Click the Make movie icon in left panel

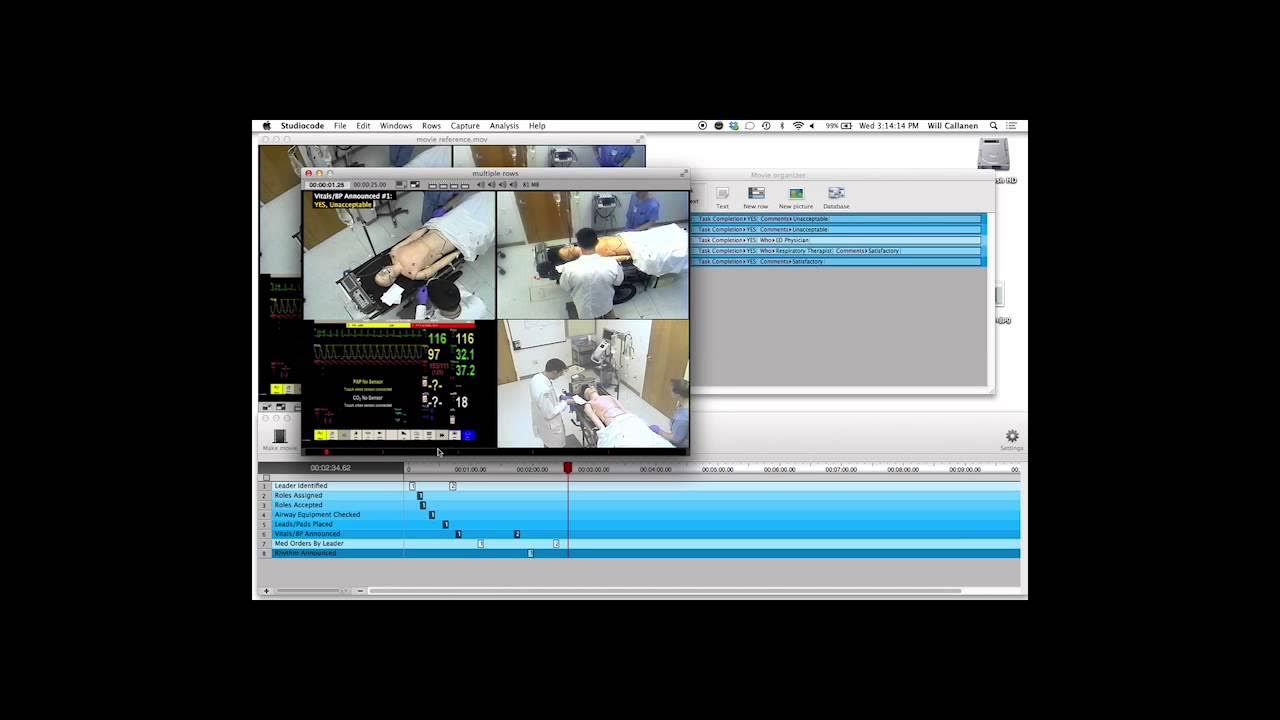click(x=279, y=437)
